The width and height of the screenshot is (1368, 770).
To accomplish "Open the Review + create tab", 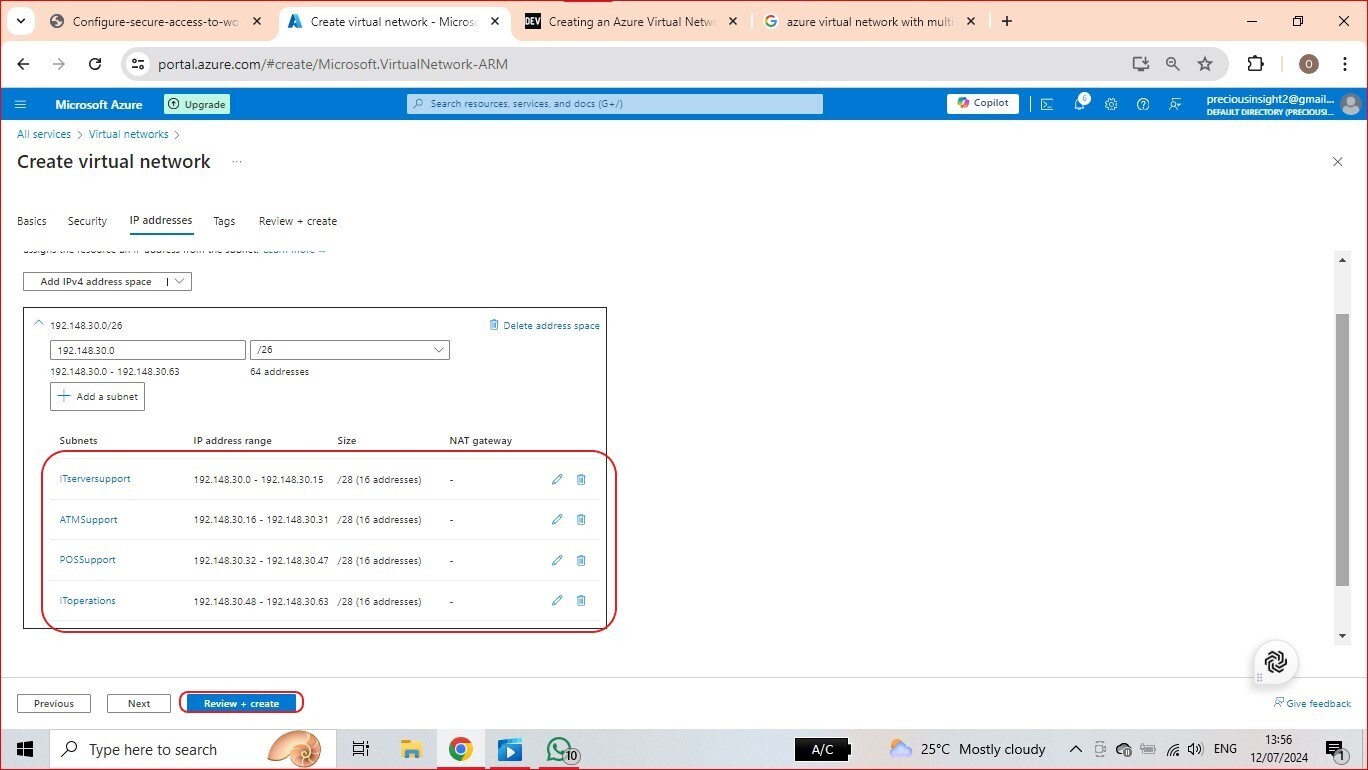I will [298, 221].
